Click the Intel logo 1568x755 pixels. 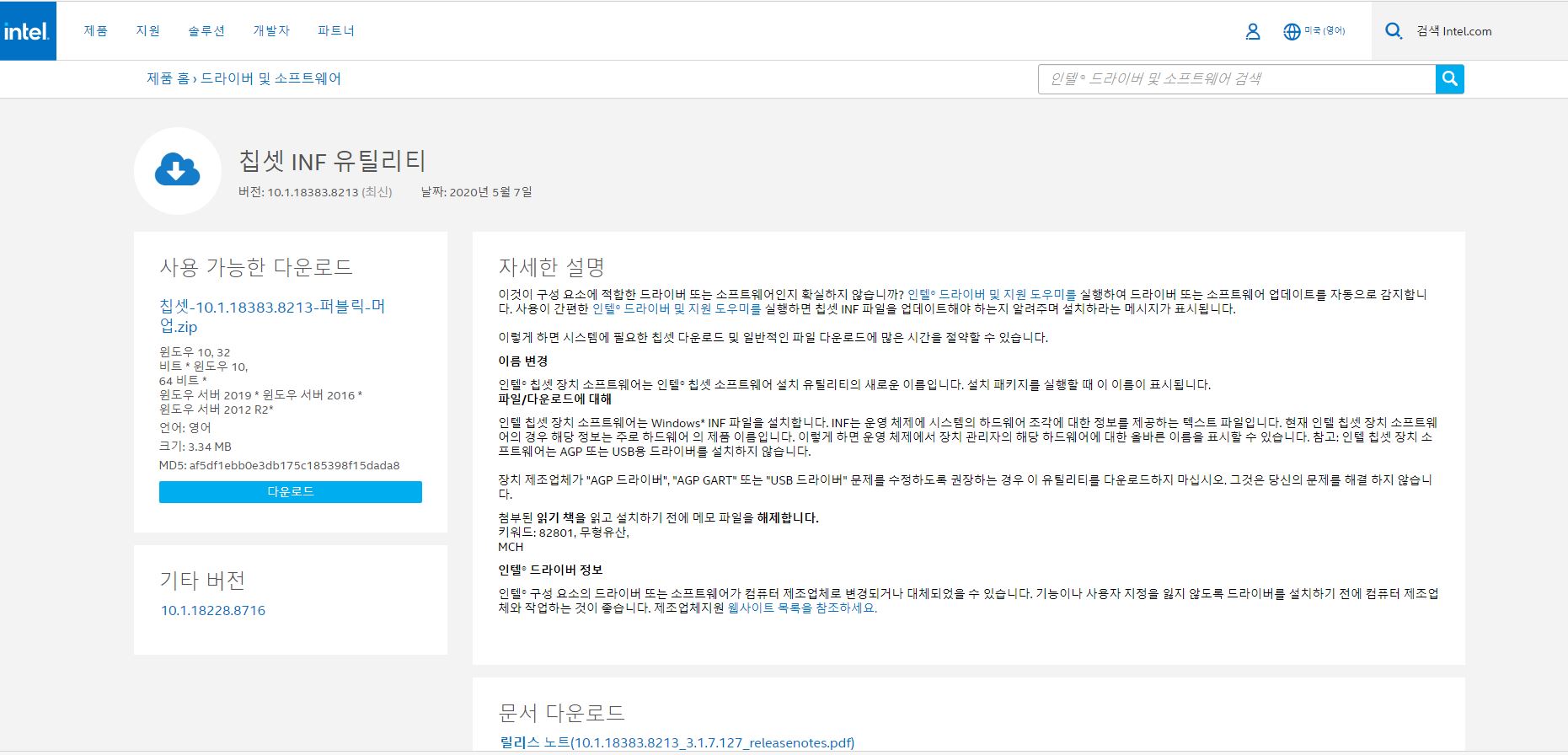pyautogui.click(x=28, y=31)
